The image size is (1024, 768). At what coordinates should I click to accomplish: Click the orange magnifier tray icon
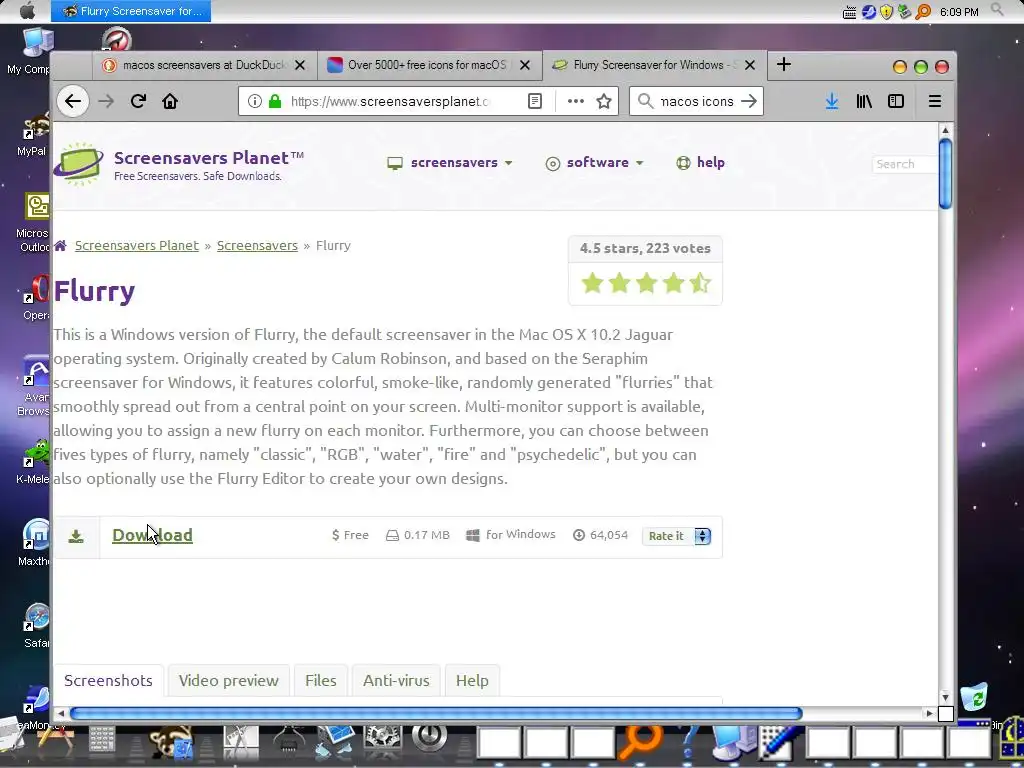923,11
